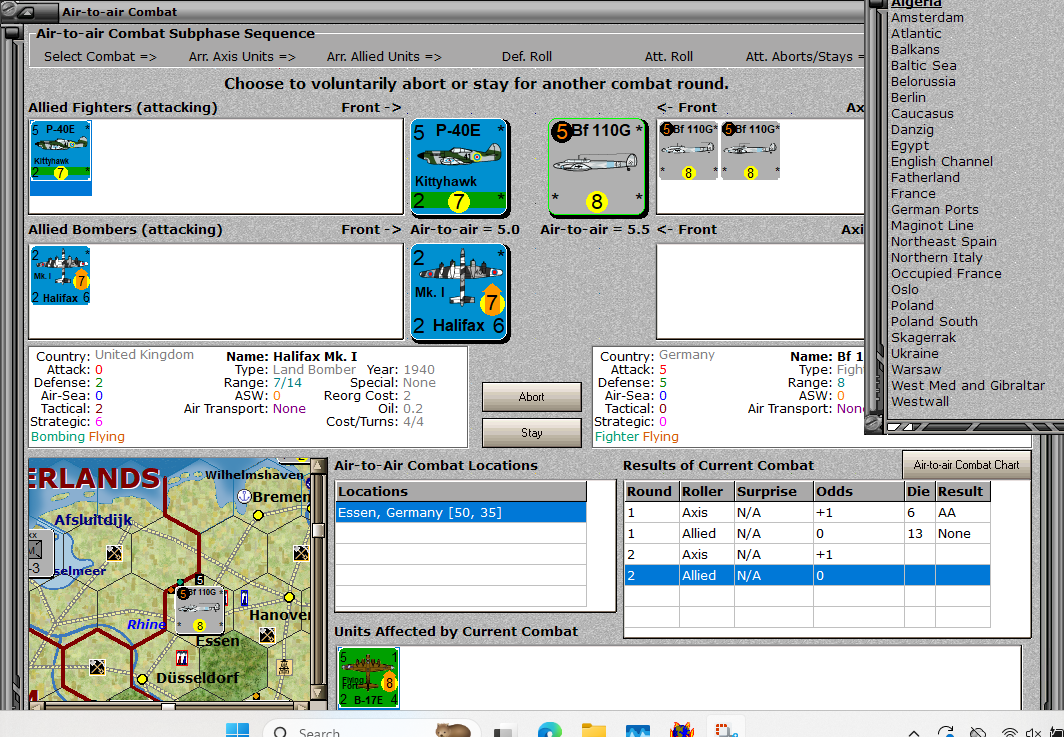Click the Air-to-air Combat window system icon
Viewport: 1064px width, 737px height.
click(x=27, y=12)
